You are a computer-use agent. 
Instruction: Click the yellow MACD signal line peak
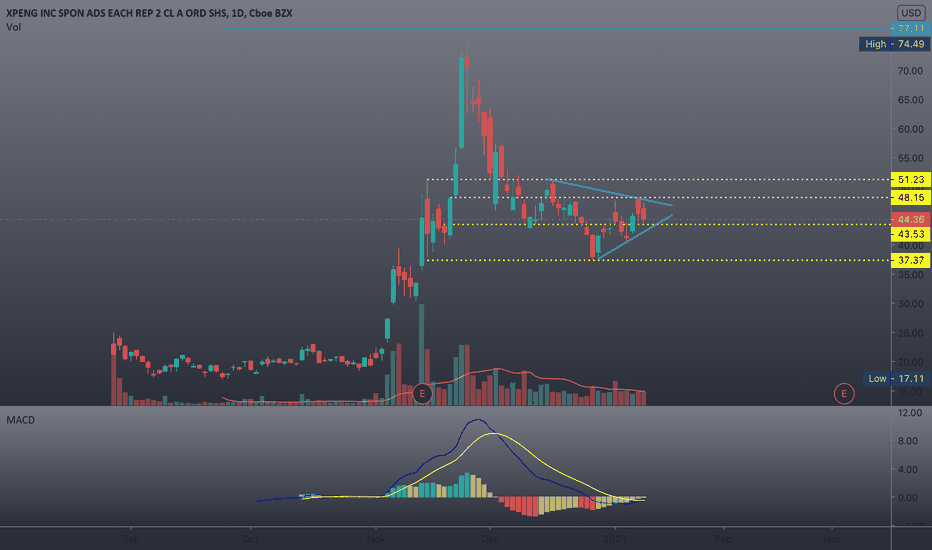493,433
